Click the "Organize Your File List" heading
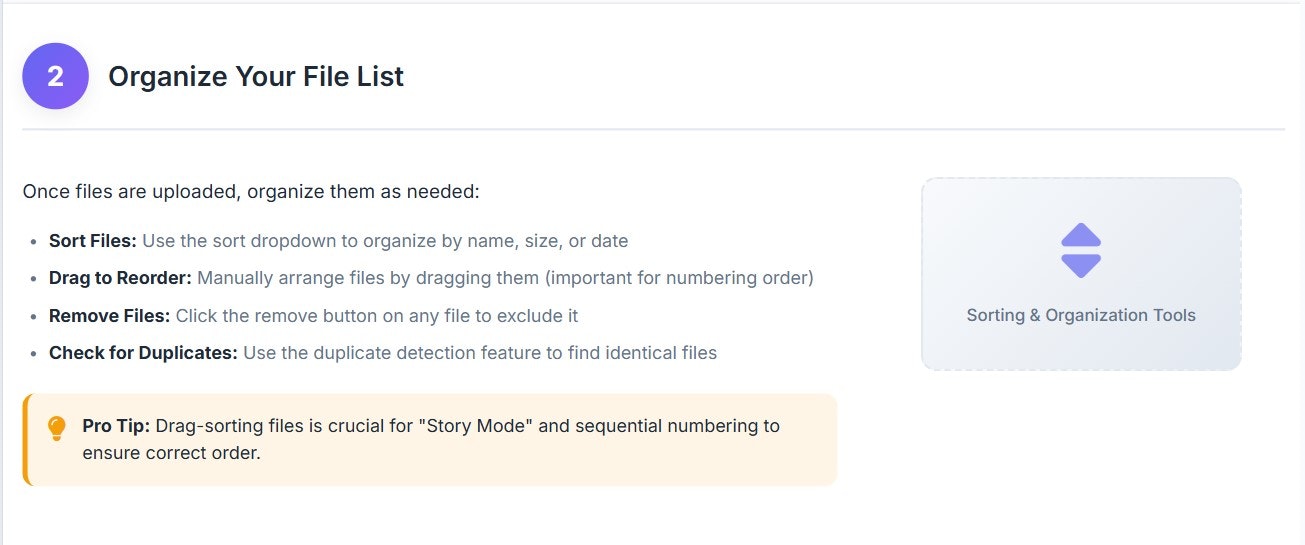 click(256, 77)
